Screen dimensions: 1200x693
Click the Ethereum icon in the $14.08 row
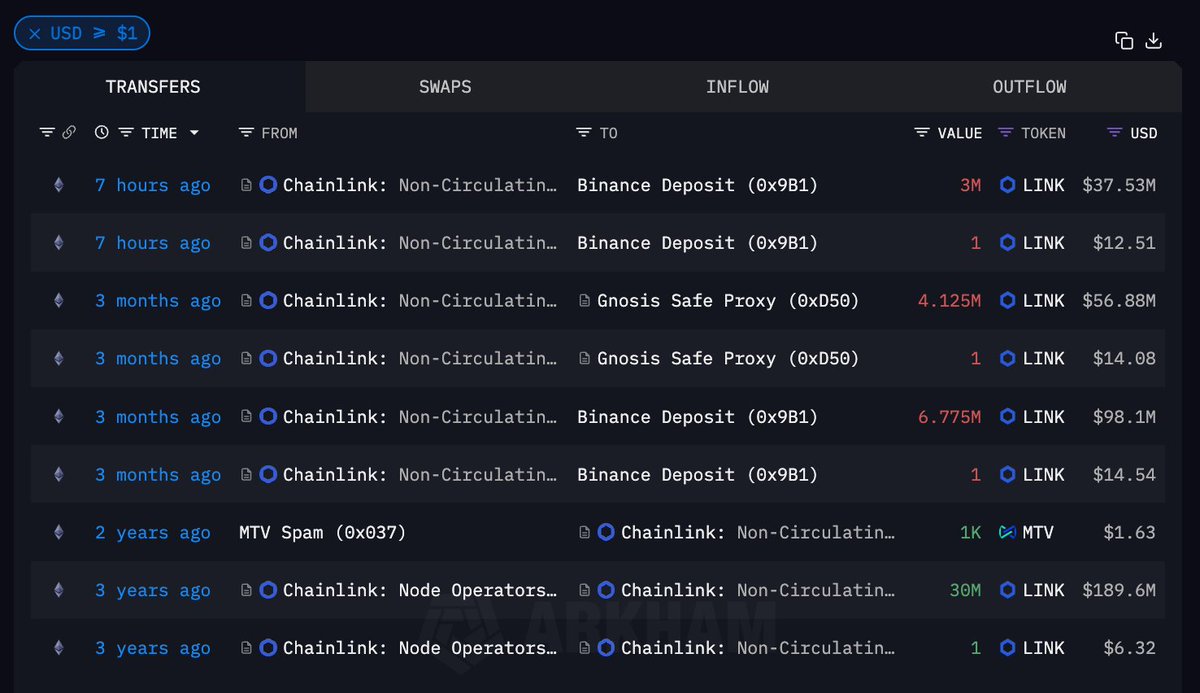click(x=58, y=359)
